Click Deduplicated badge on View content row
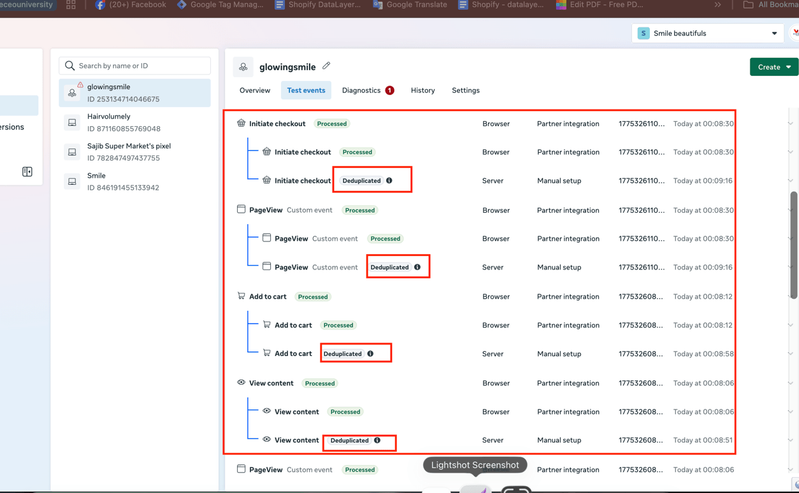 pyautogui.click(x=350, y=440)
